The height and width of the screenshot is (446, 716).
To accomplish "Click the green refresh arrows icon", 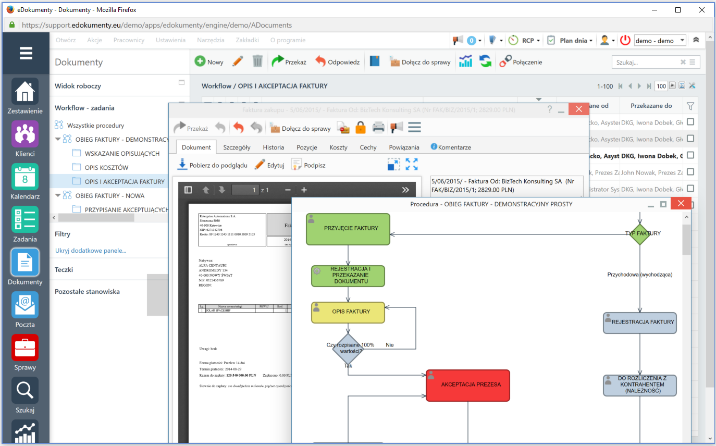I will click(485, 62).
